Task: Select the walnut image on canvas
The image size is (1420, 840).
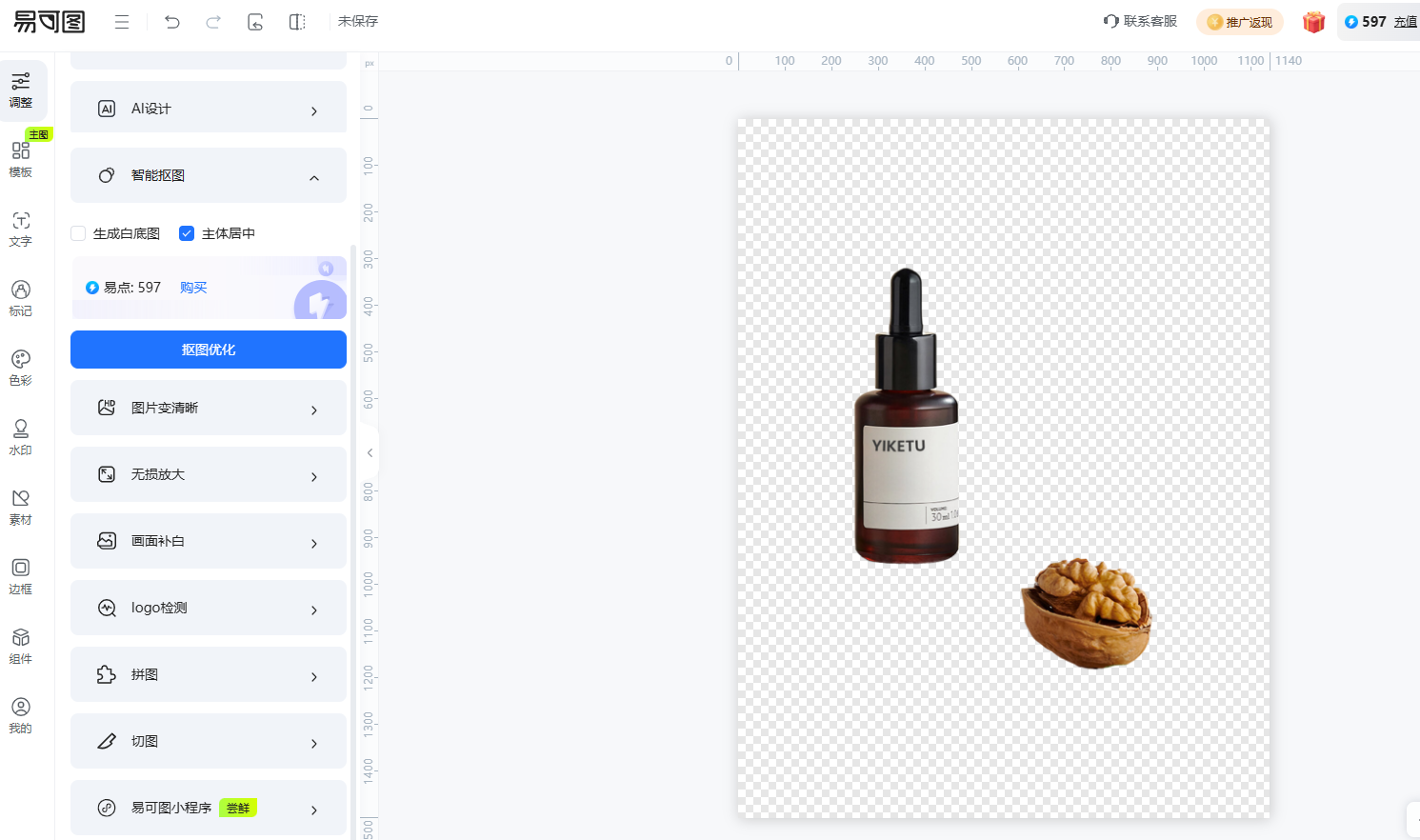Action: coord(1087,612)
